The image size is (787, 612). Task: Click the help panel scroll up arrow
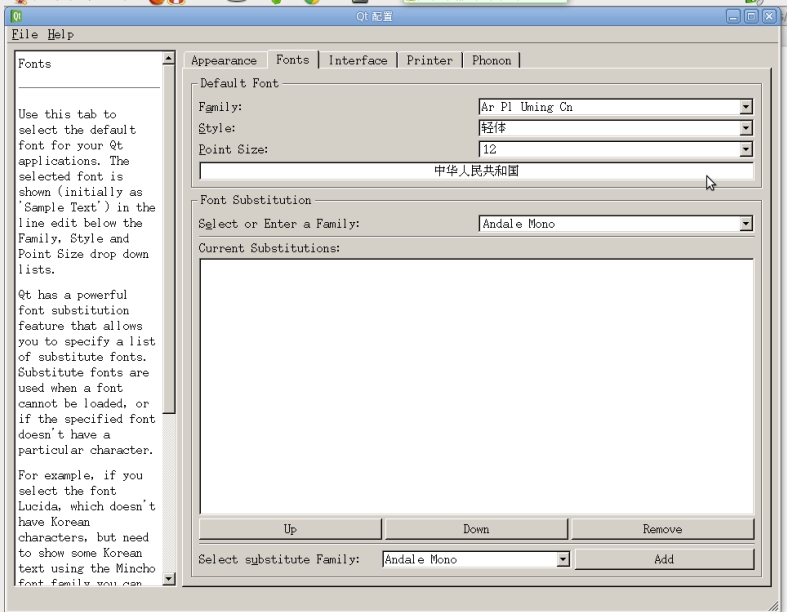point(169,58)
